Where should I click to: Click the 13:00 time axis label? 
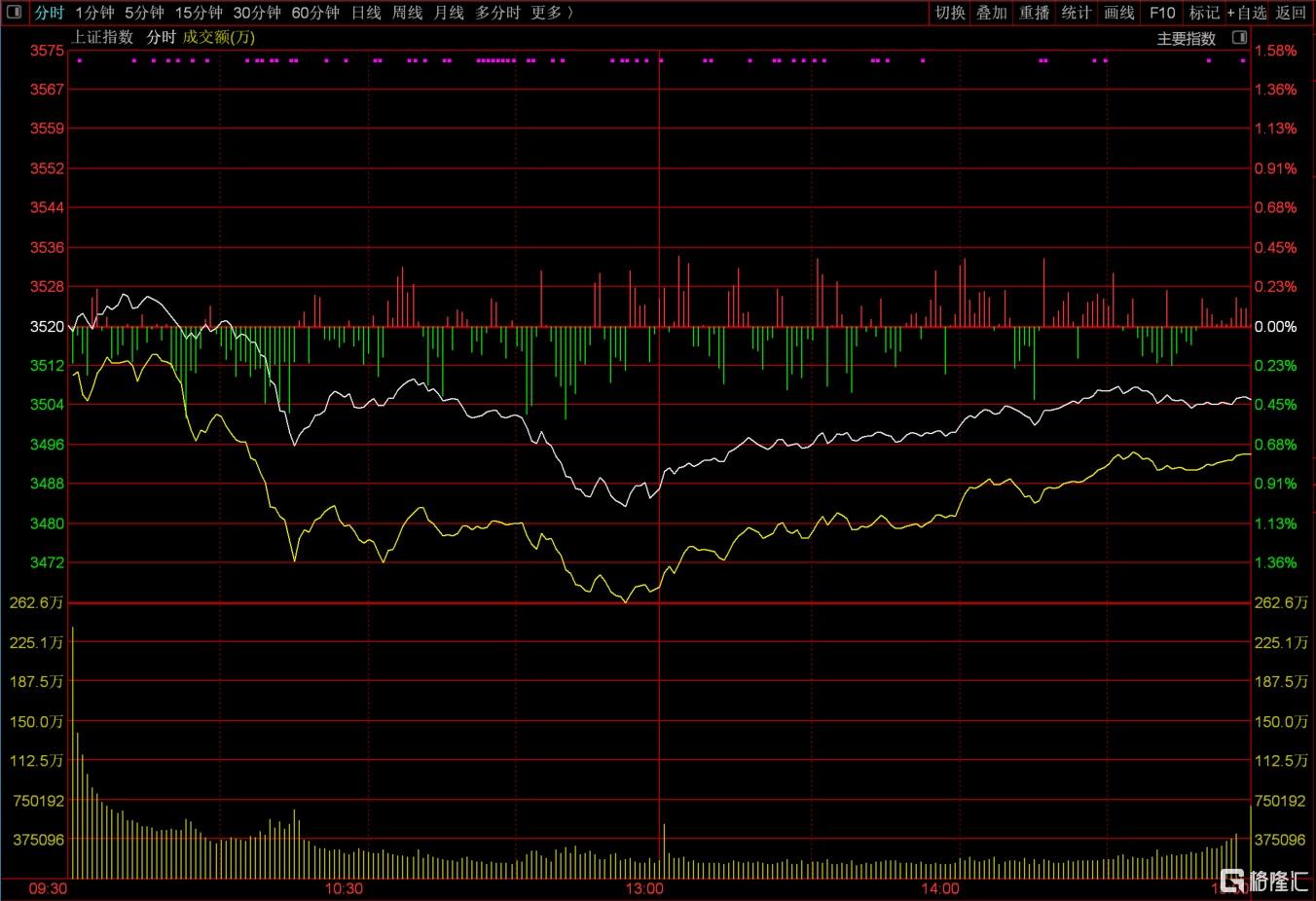pos(644,888)
